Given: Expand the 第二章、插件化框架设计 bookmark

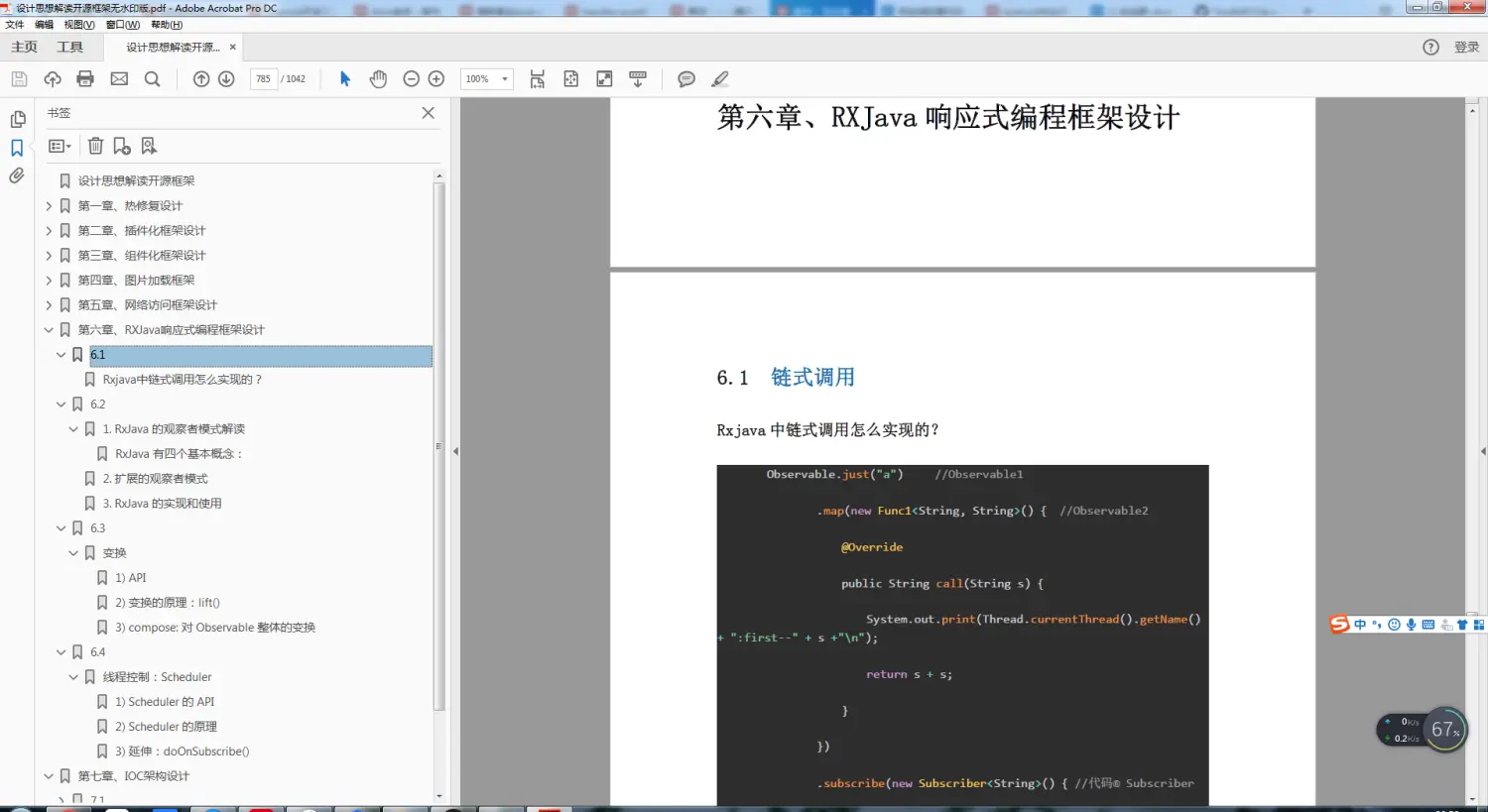Looking at the screenshot, I should tap(49, 231).
